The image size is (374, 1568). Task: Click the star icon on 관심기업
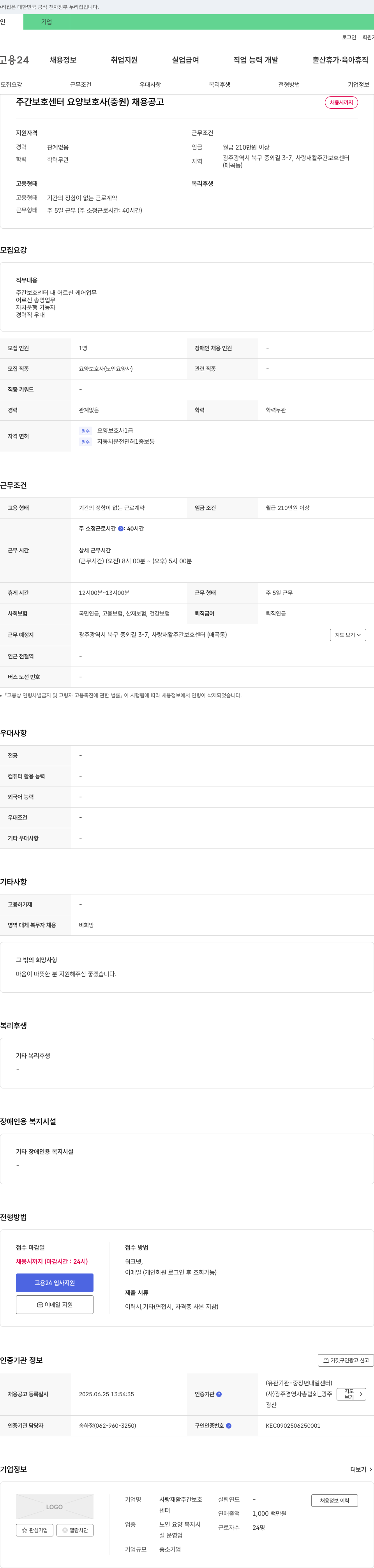tap(25, 1530)
